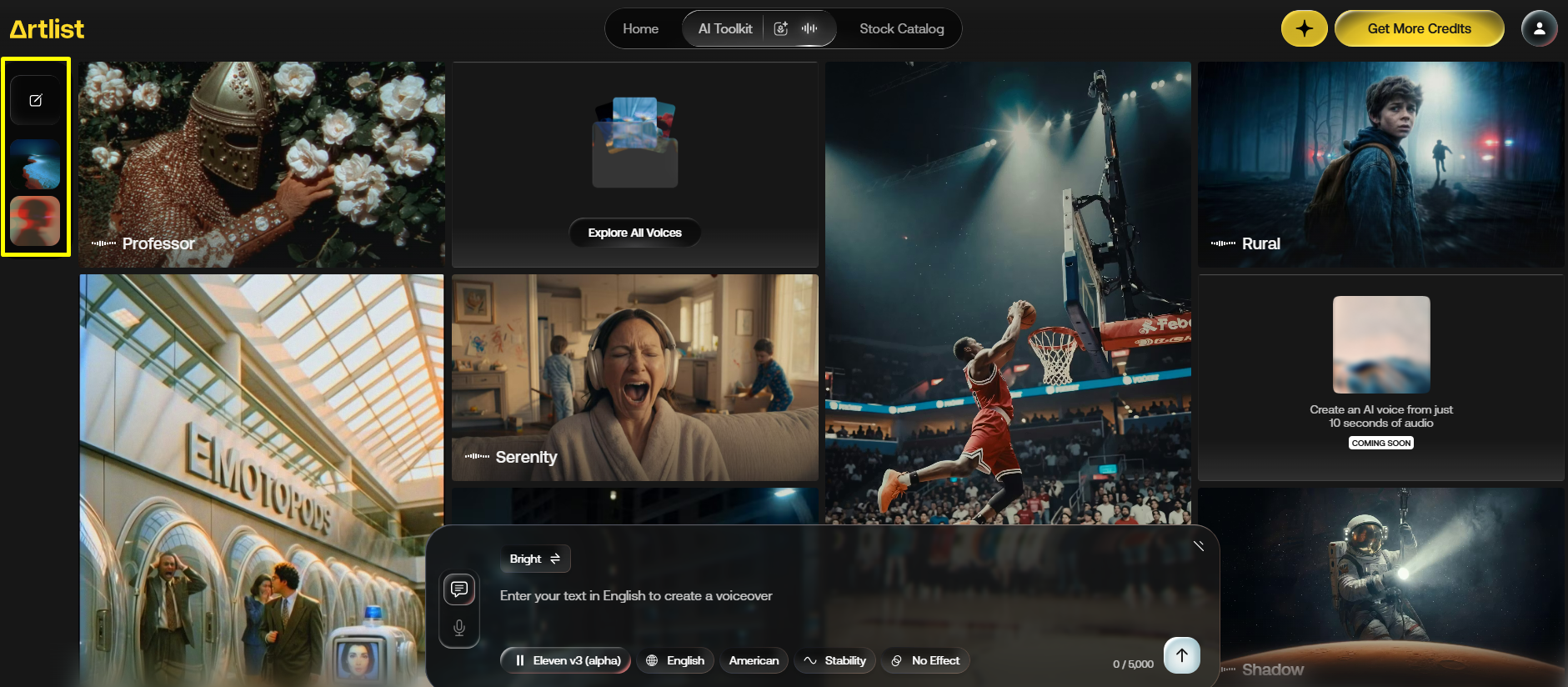1568x687 pixels.
Task: Submit voiceover with the up arrow button
Action: (x=1181, y=655)
